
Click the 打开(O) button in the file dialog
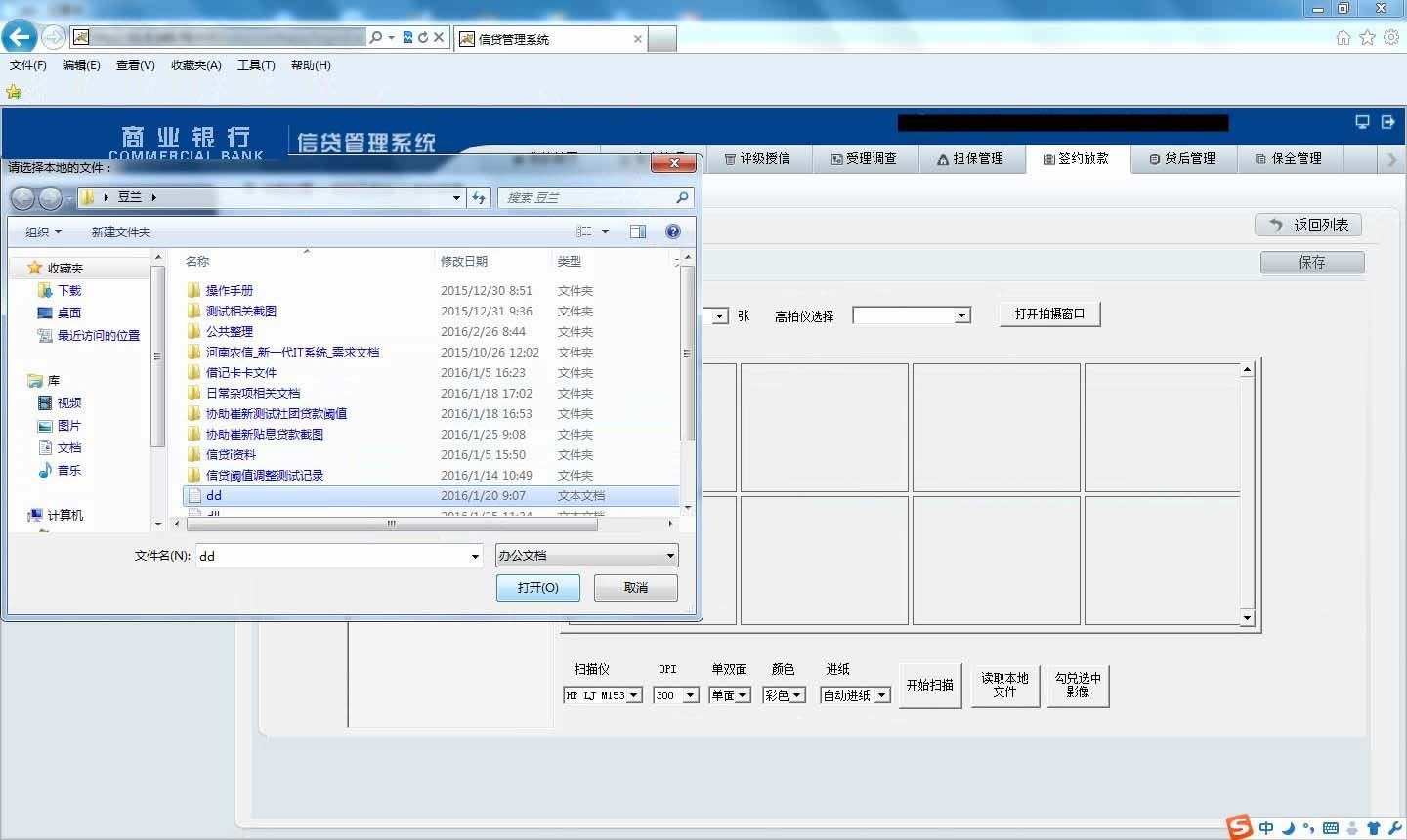[538, 588]
